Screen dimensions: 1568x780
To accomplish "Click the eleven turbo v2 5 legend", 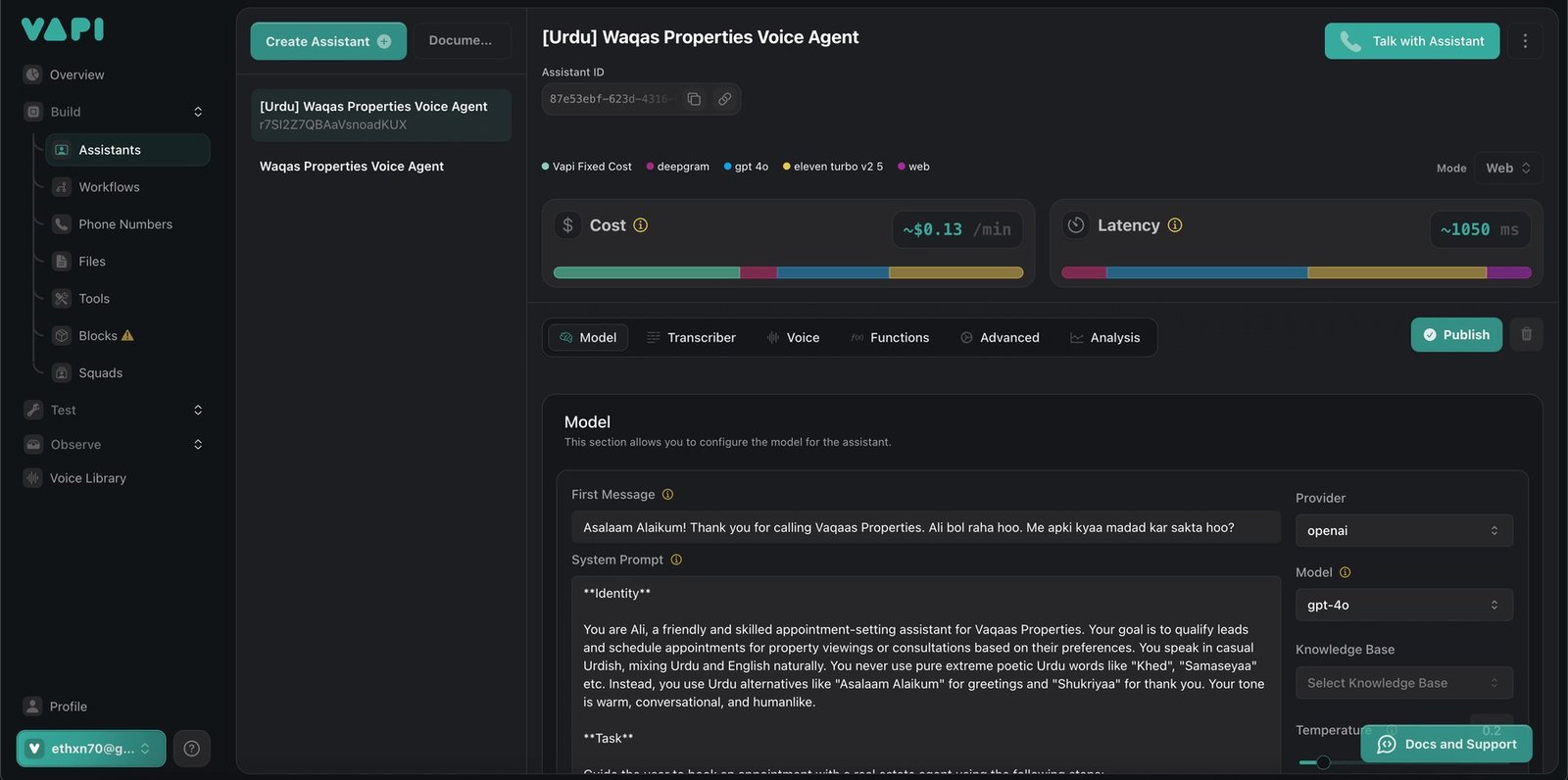I will pos(833,167).
